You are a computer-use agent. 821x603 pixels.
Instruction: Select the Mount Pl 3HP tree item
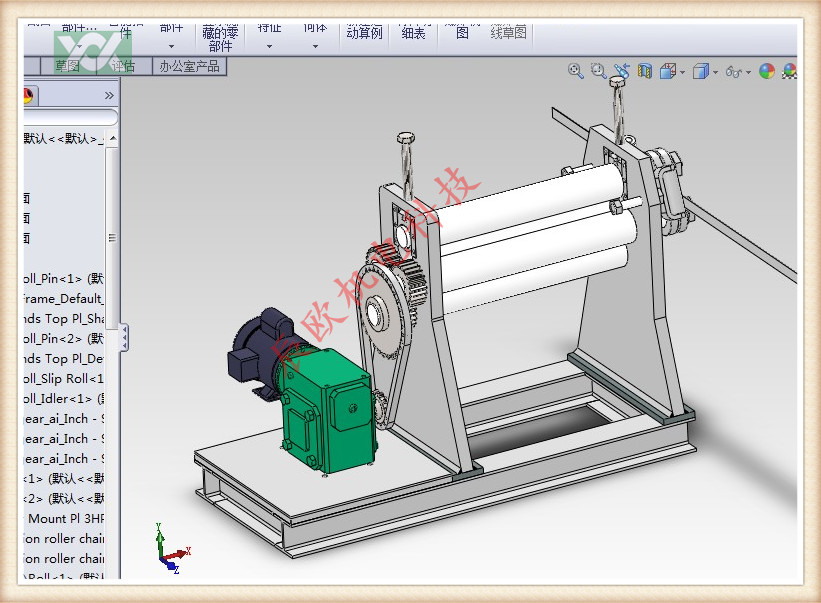tap(65, 518)
